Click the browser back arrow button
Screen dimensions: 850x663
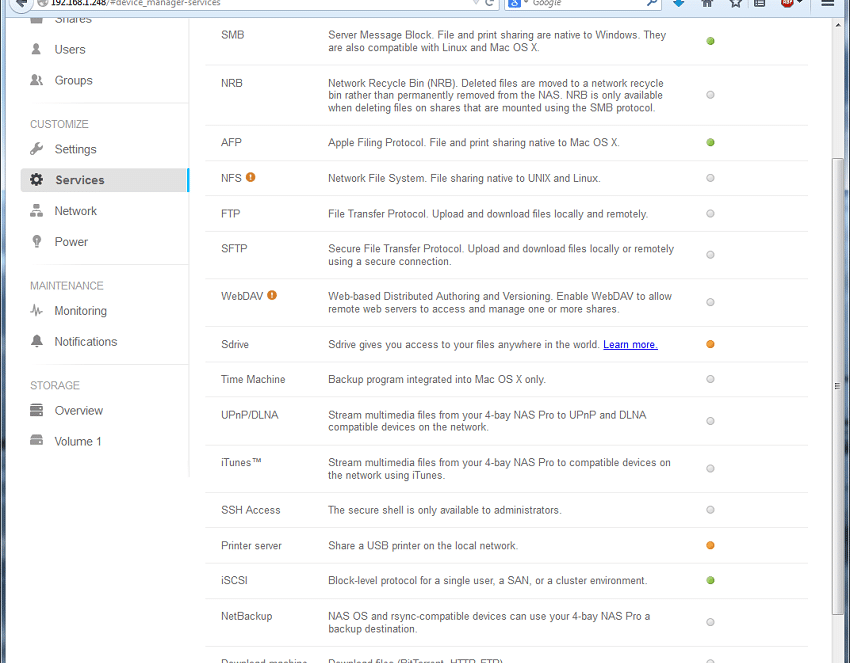pyautogui.click(x=21, y=3)
